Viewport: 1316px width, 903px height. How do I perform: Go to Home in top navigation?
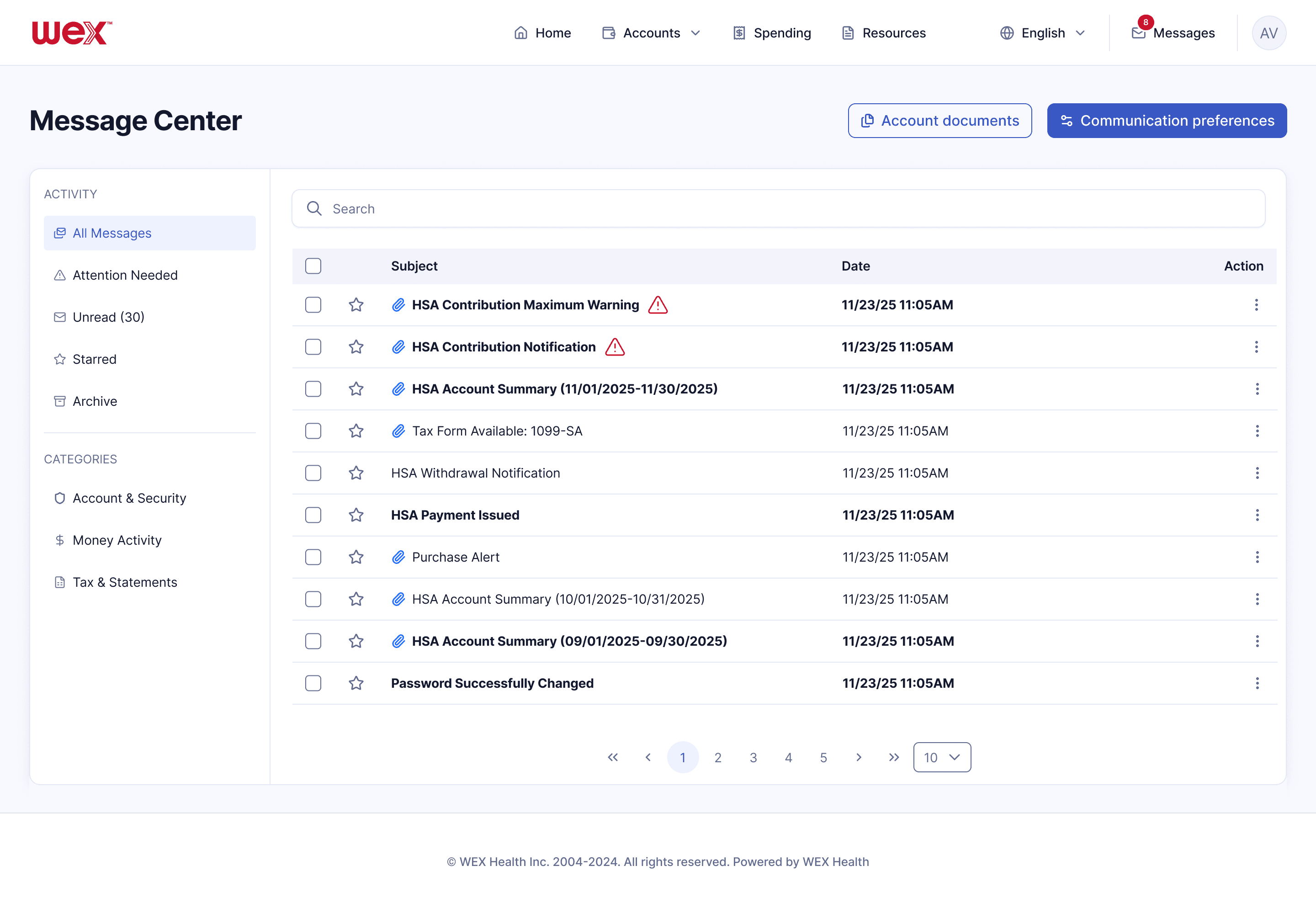542,33
